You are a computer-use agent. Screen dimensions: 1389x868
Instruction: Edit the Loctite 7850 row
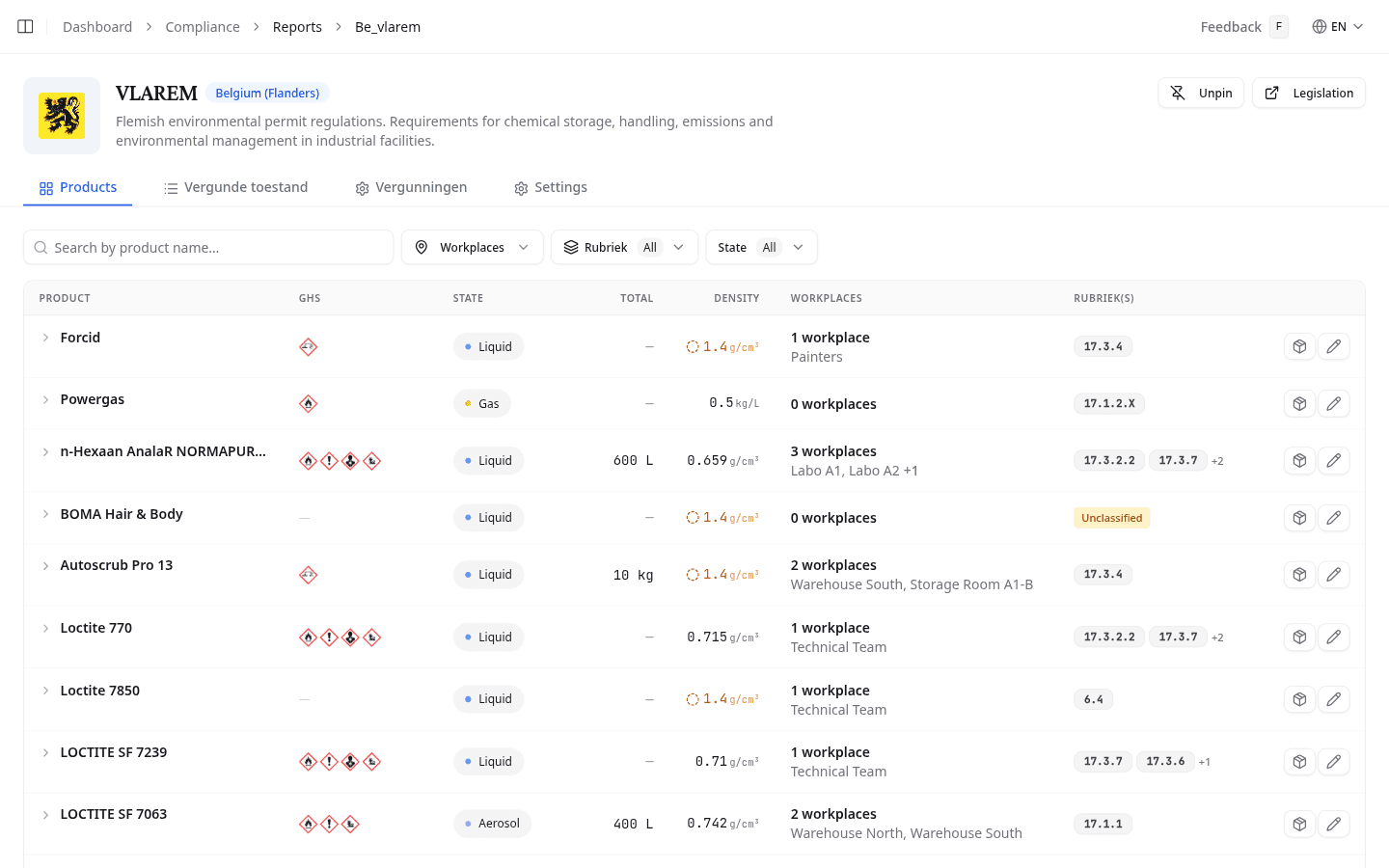1333,698
